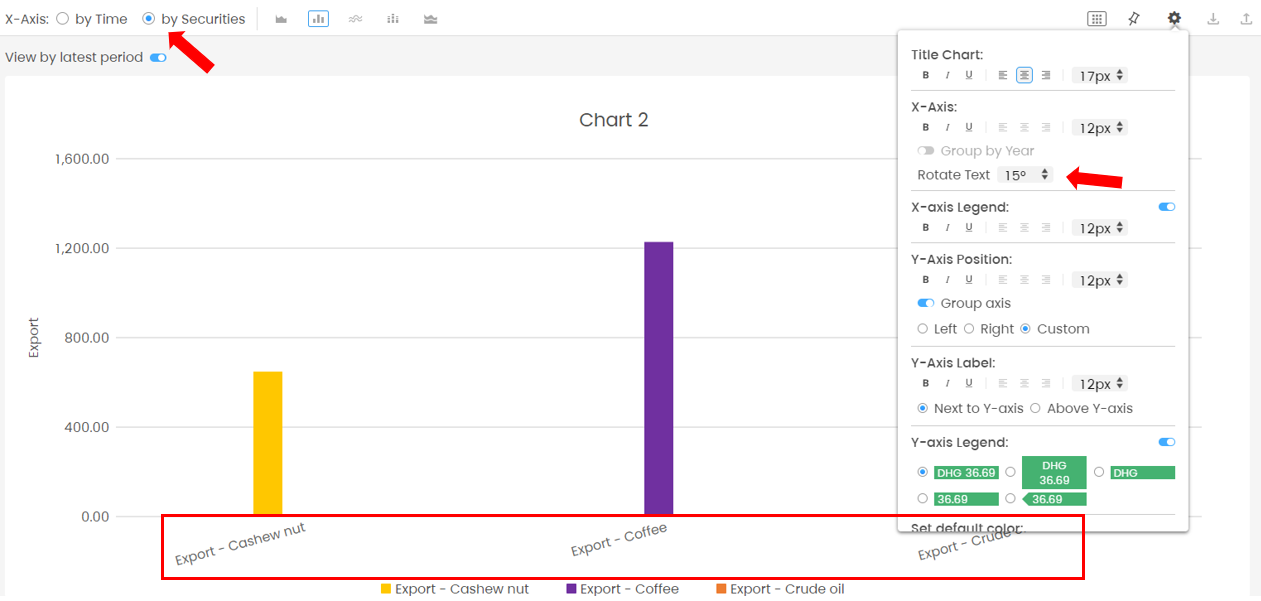Select Above Y-axis label position

click(1035, 408)
